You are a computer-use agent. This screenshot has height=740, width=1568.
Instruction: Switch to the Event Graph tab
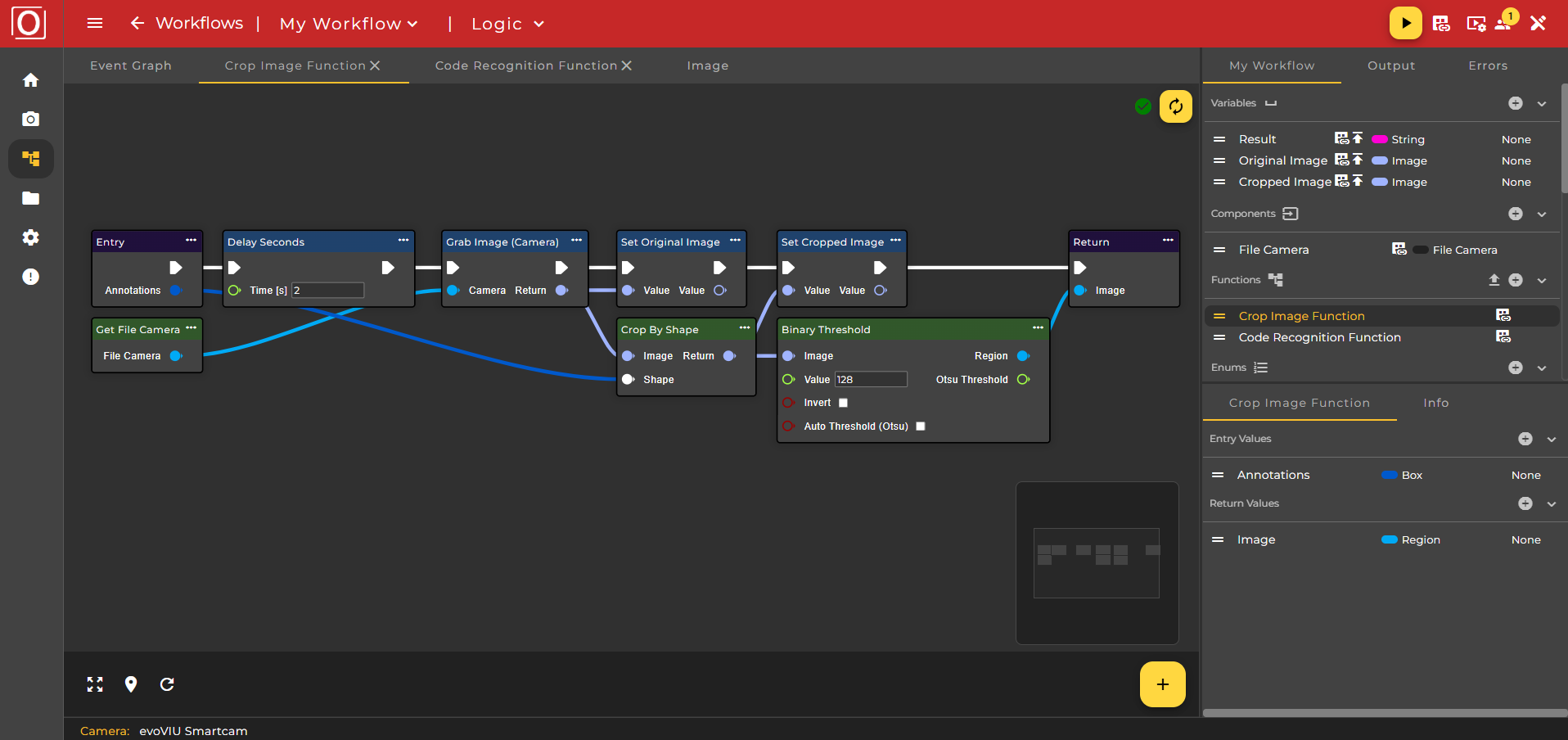click(131, 65)
